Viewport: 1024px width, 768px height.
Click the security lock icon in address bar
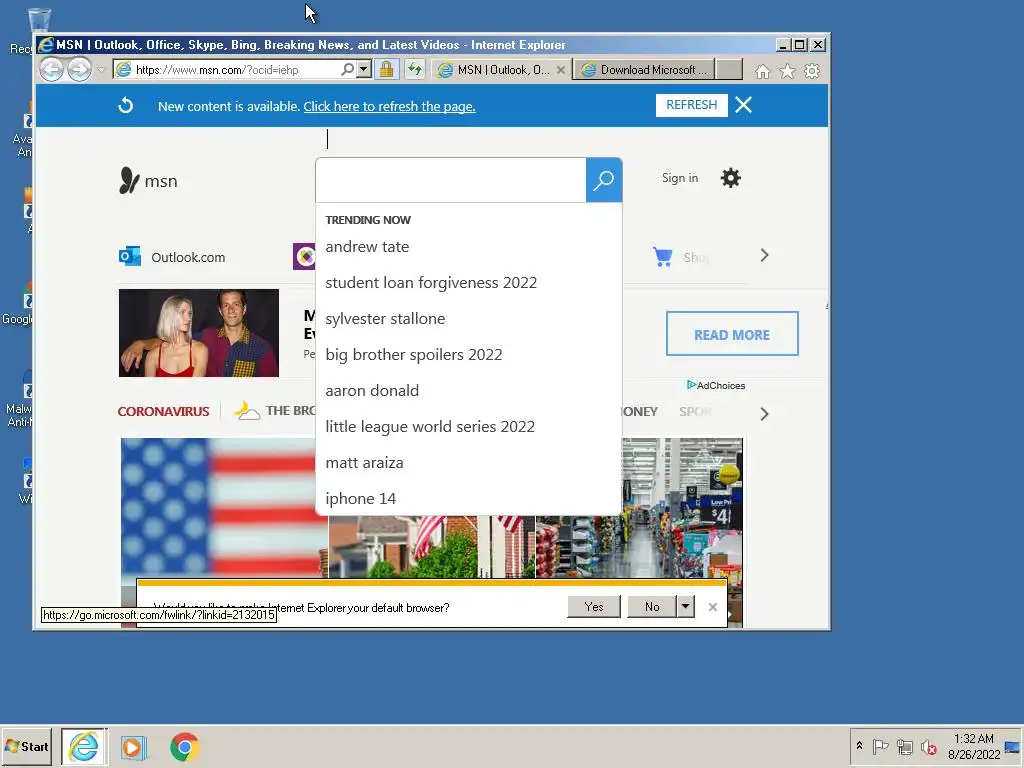pyautogui.click(x=387, y=69)
